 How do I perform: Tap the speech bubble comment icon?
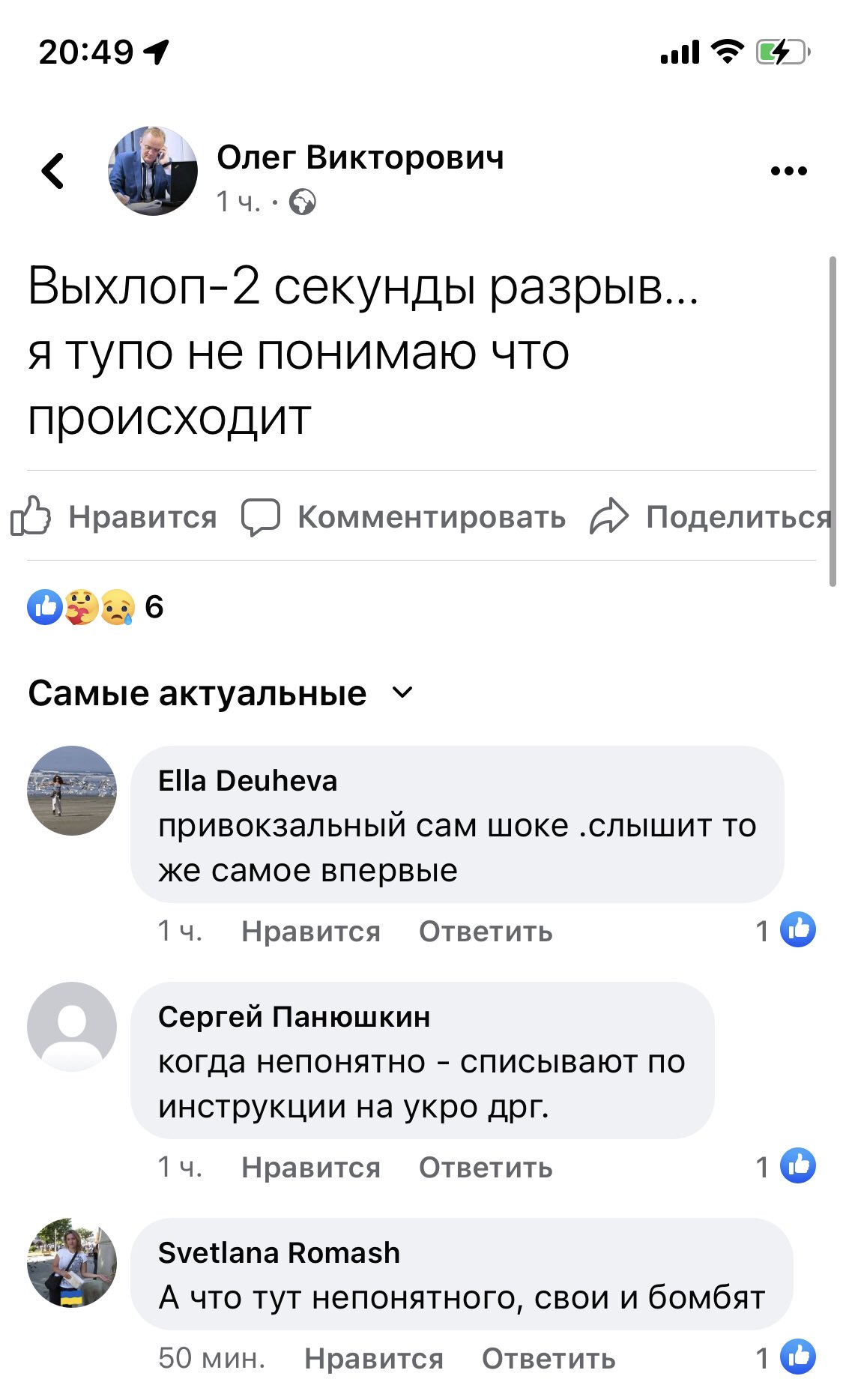tap(260, 517)
